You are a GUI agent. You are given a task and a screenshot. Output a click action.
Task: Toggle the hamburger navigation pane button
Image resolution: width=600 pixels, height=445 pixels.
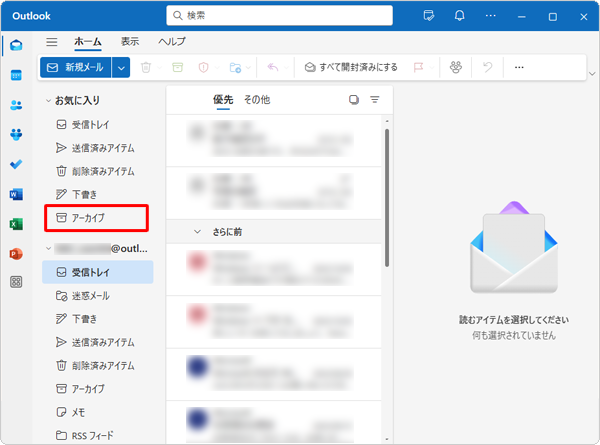tap(52, 42)
